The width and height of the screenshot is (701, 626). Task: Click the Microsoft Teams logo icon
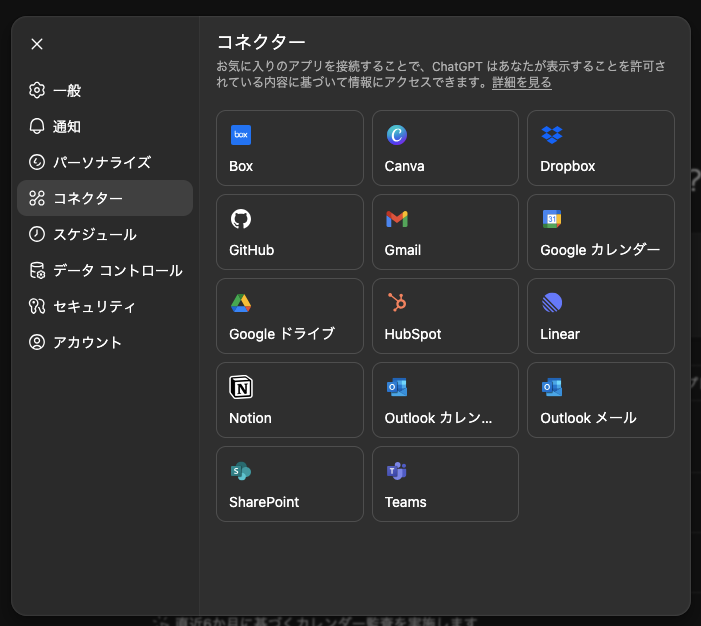(x=397, y=471)
